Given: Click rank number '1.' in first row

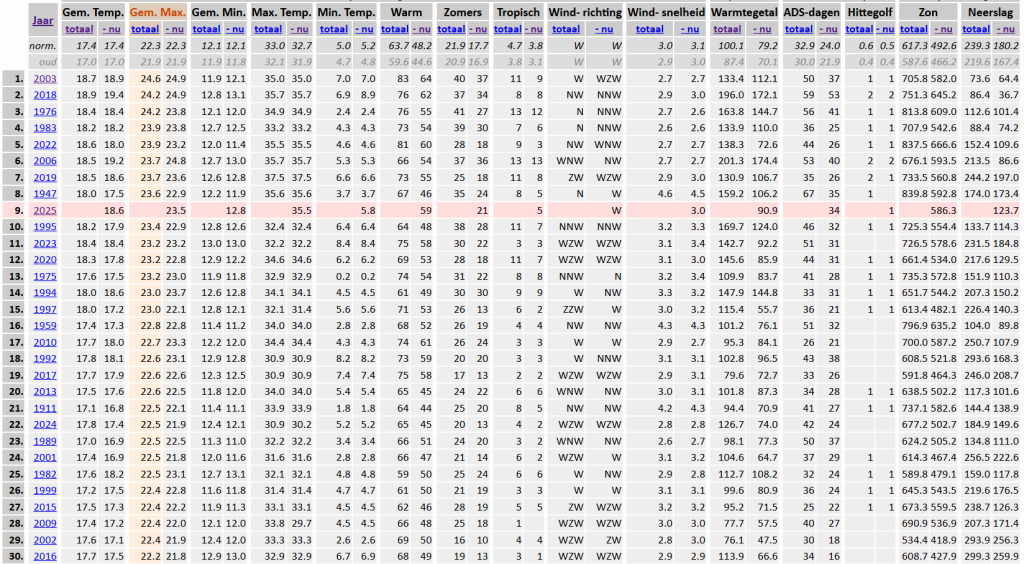Looking at the screenshot, I should click(x=19, y=78).
